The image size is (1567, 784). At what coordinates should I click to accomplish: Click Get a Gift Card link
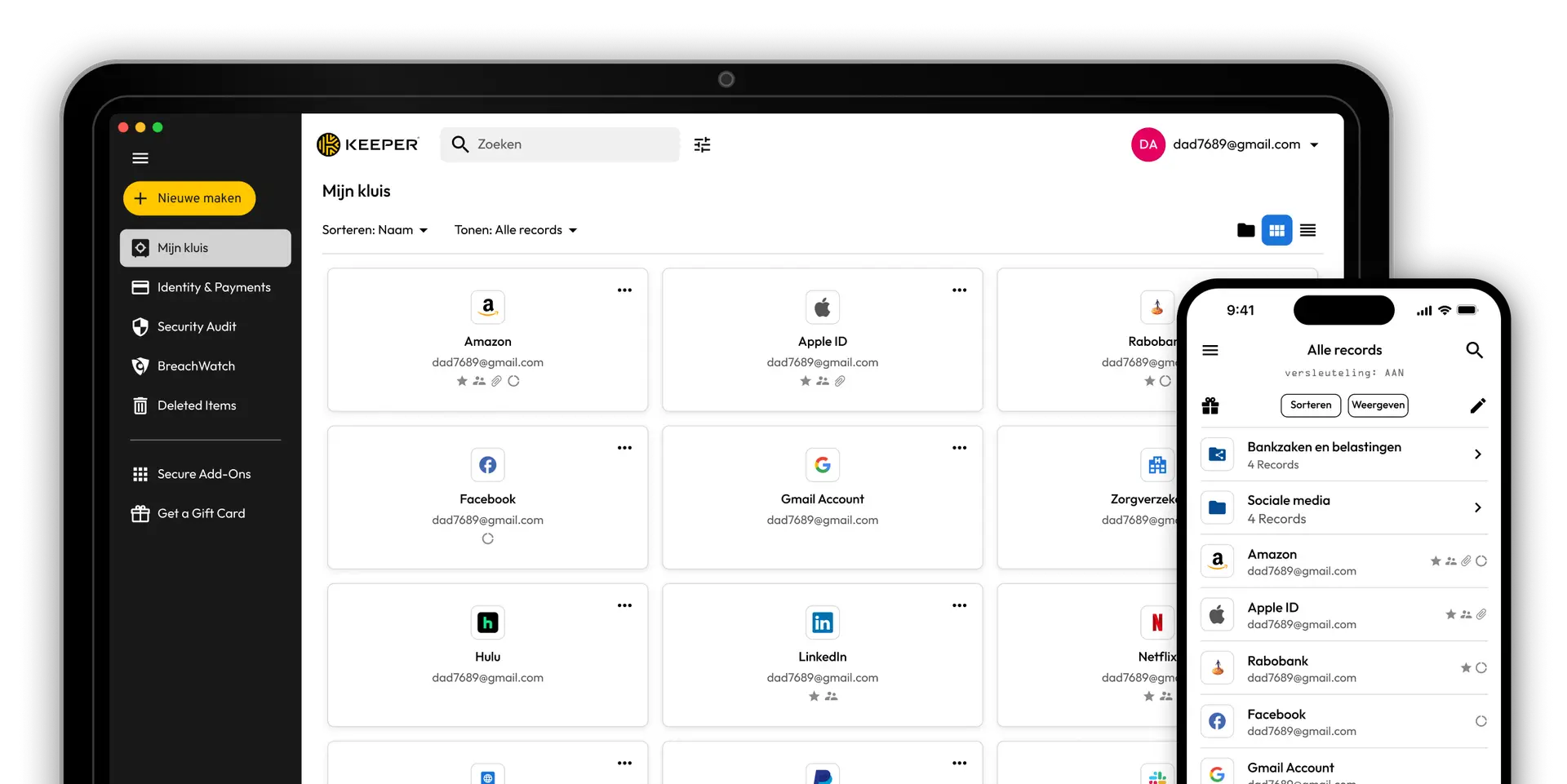click(x=189, y=513)
